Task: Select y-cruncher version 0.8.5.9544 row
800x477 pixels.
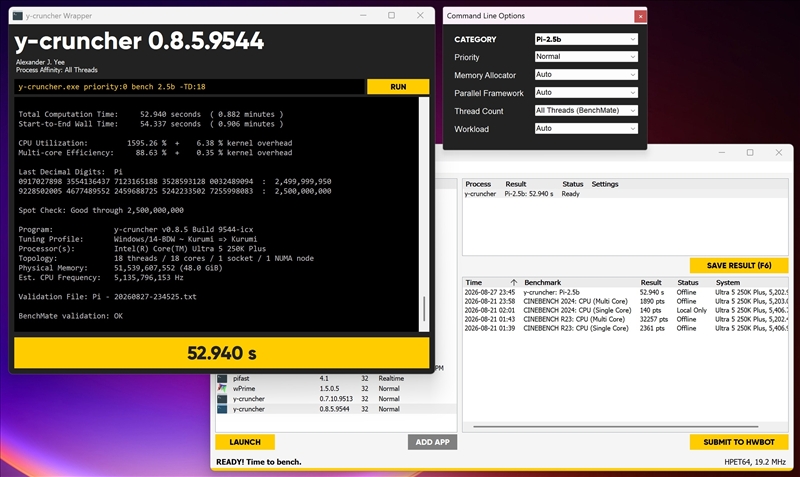Action: [x=336, y=409]
